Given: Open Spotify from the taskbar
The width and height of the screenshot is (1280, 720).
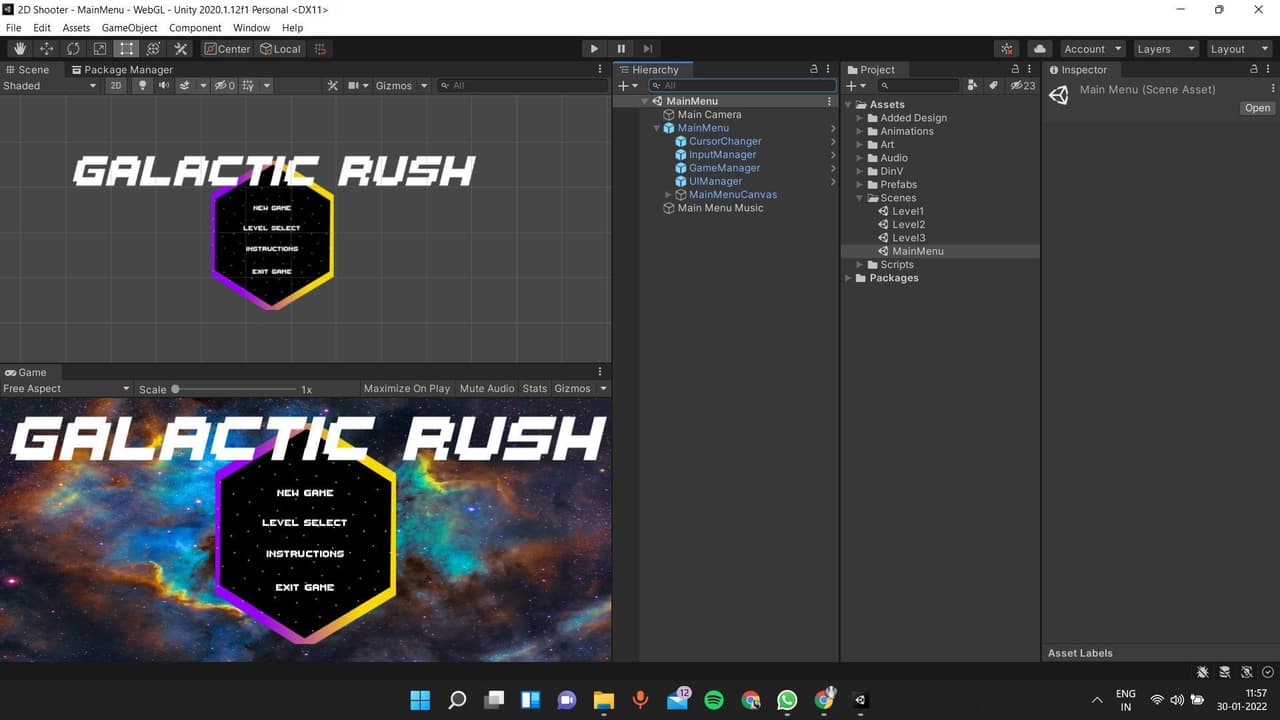Looking at the screenshot, I should point(714,700).
